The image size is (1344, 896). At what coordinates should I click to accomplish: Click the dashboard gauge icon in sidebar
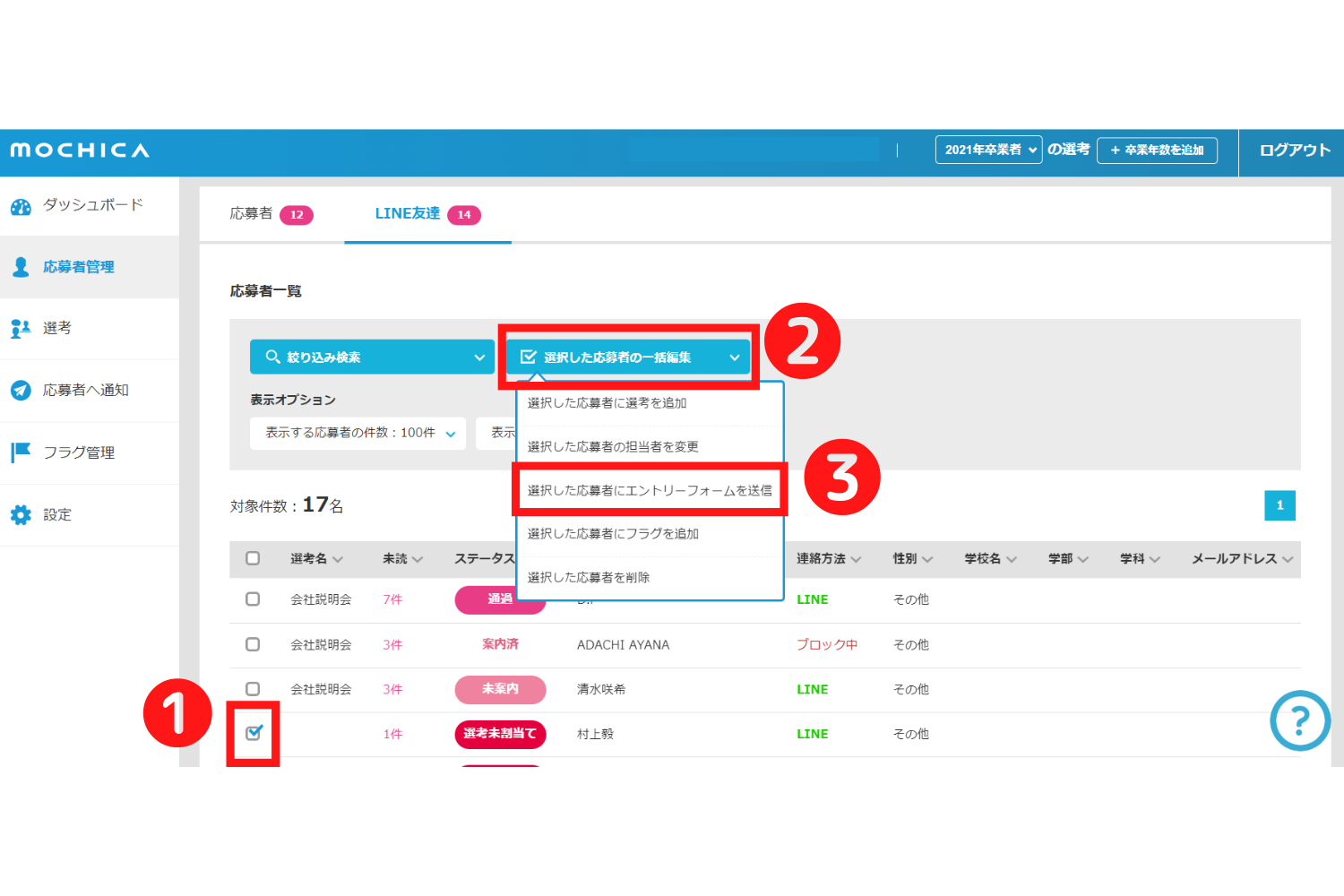tap(21, 207)
